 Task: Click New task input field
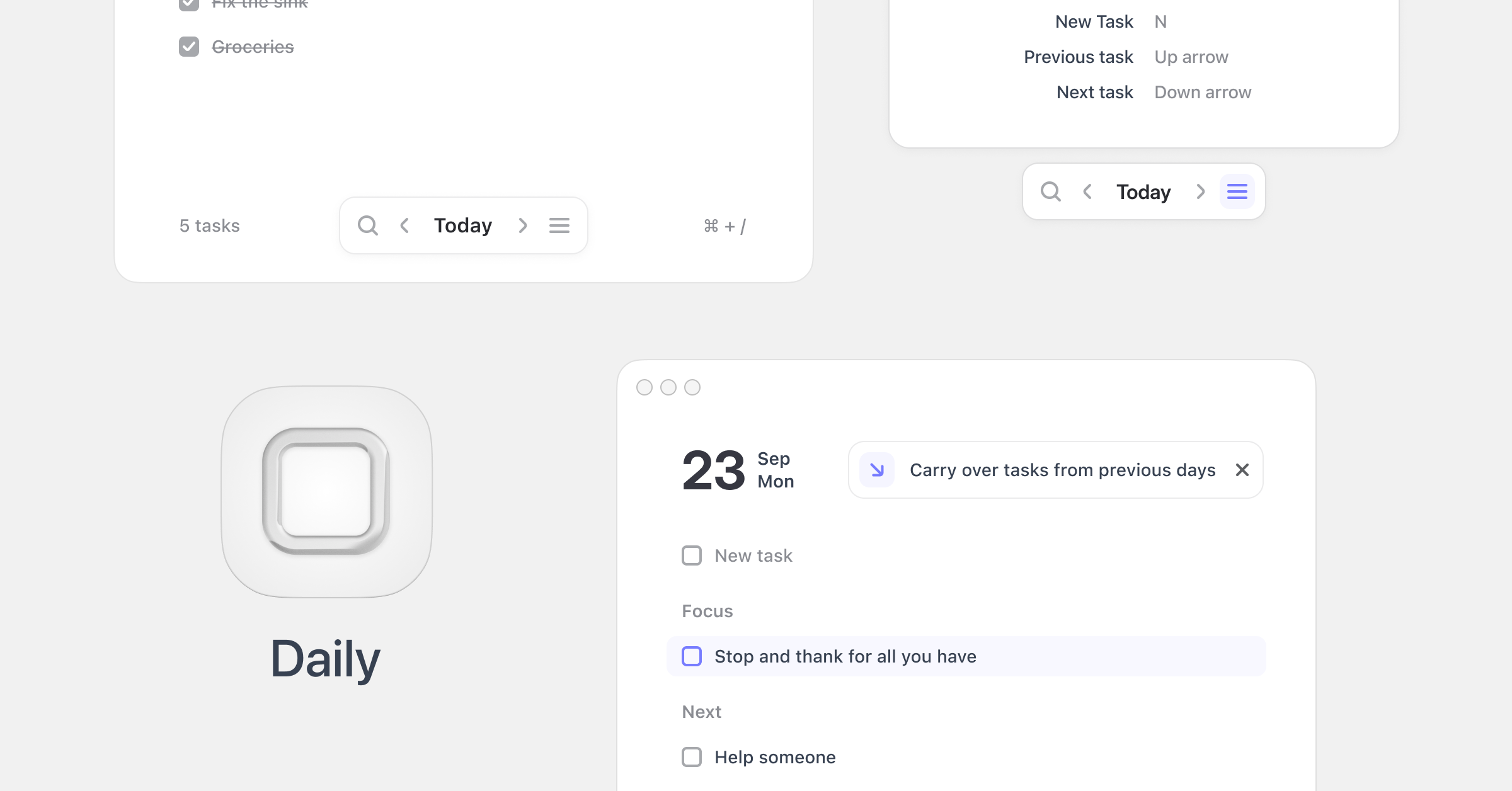[753, 555]
